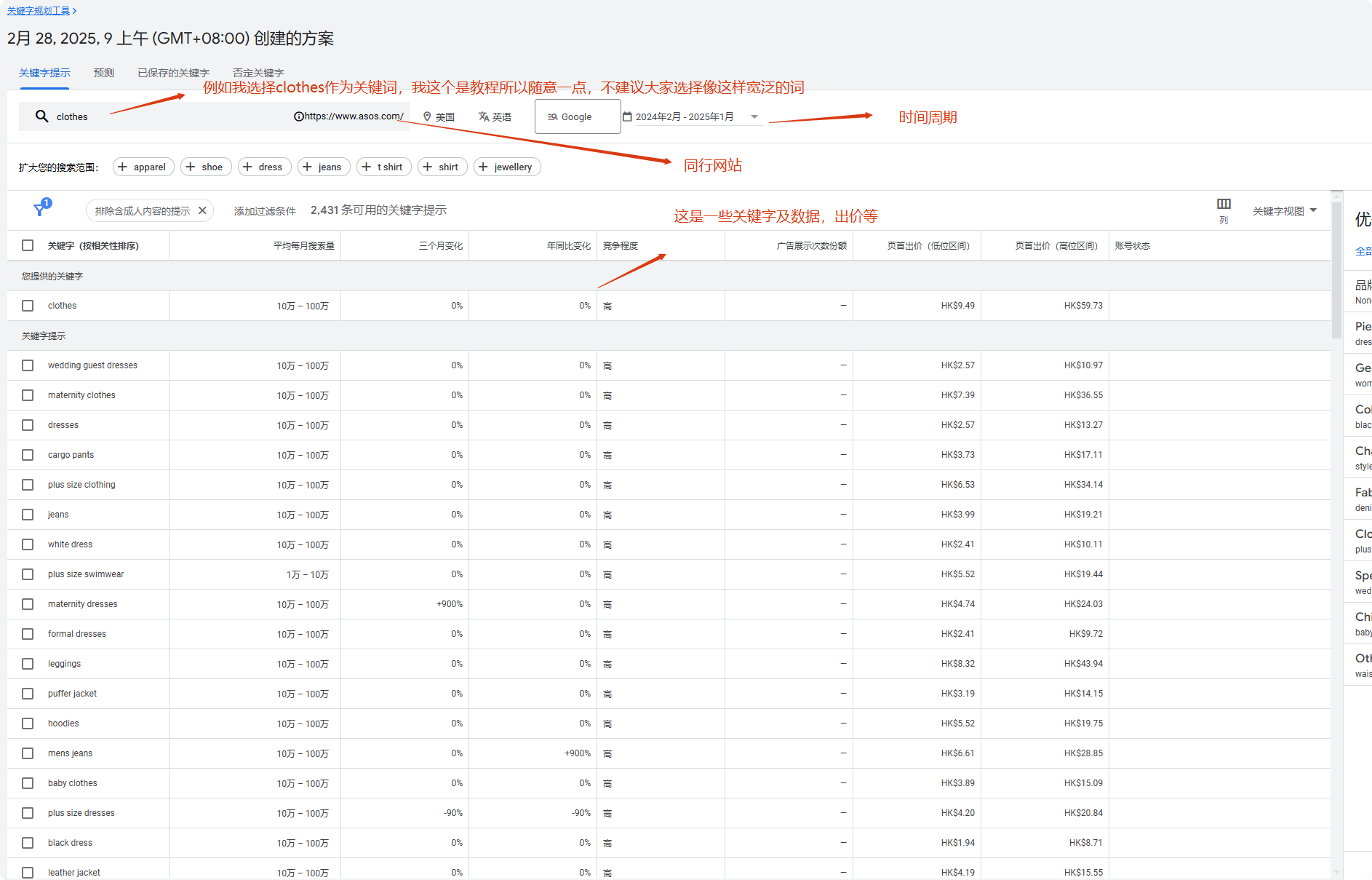Open the 已保存的关键字 tab
This screenshot has height=880, width=1372.
tap(173, 73)
